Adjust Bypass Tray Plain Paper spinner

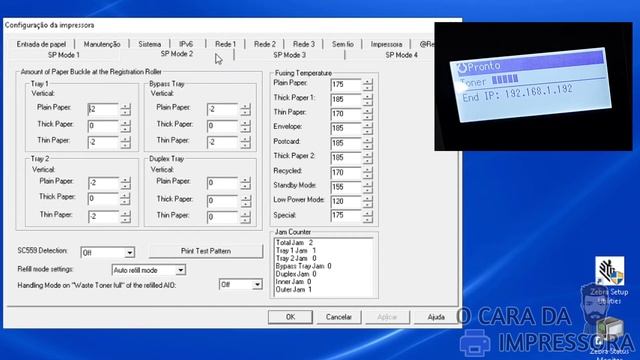point(245,109)
